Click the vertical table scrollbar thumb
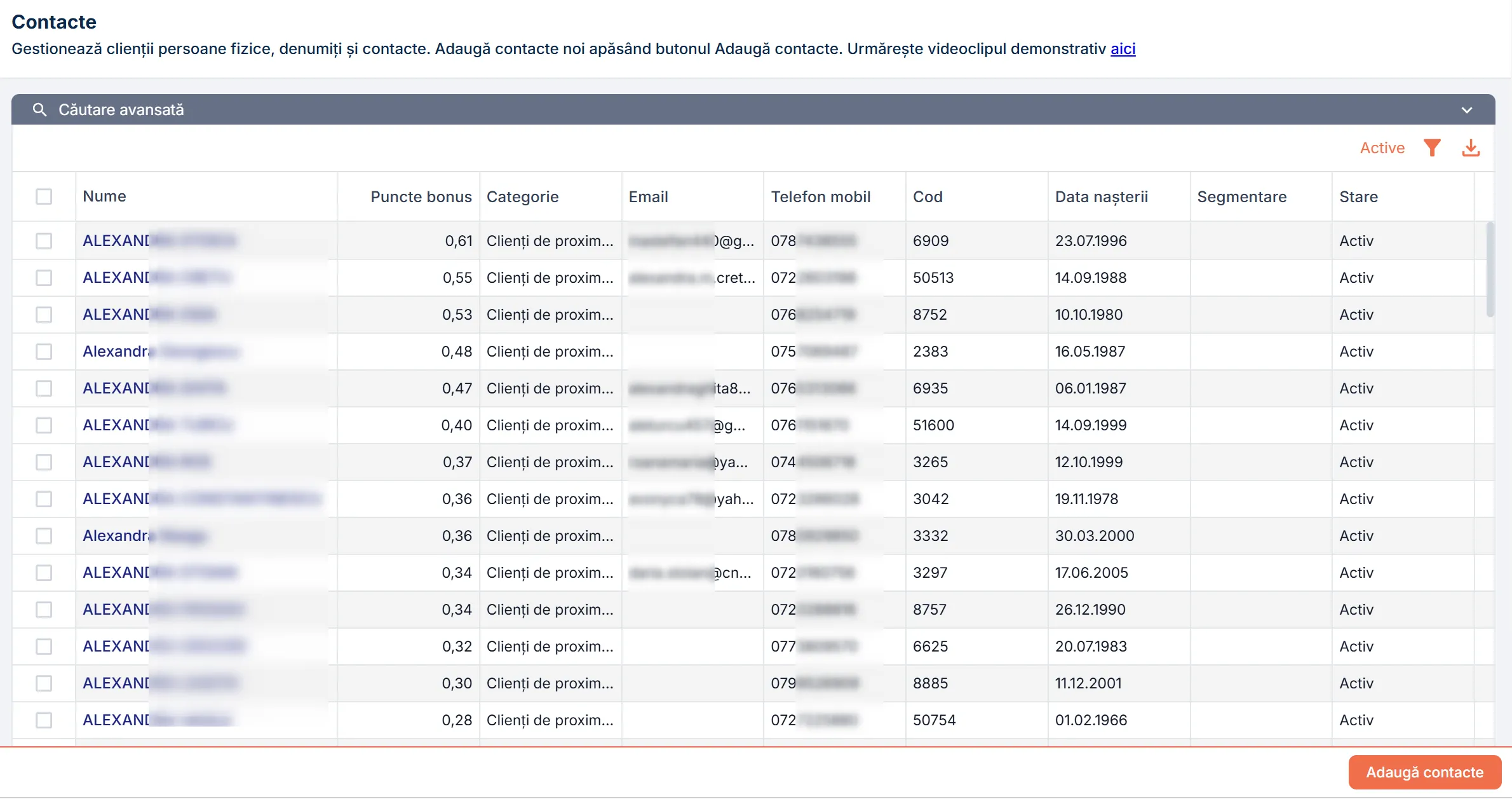This screenshot has height=799, width=1512. click(1490, 269)
